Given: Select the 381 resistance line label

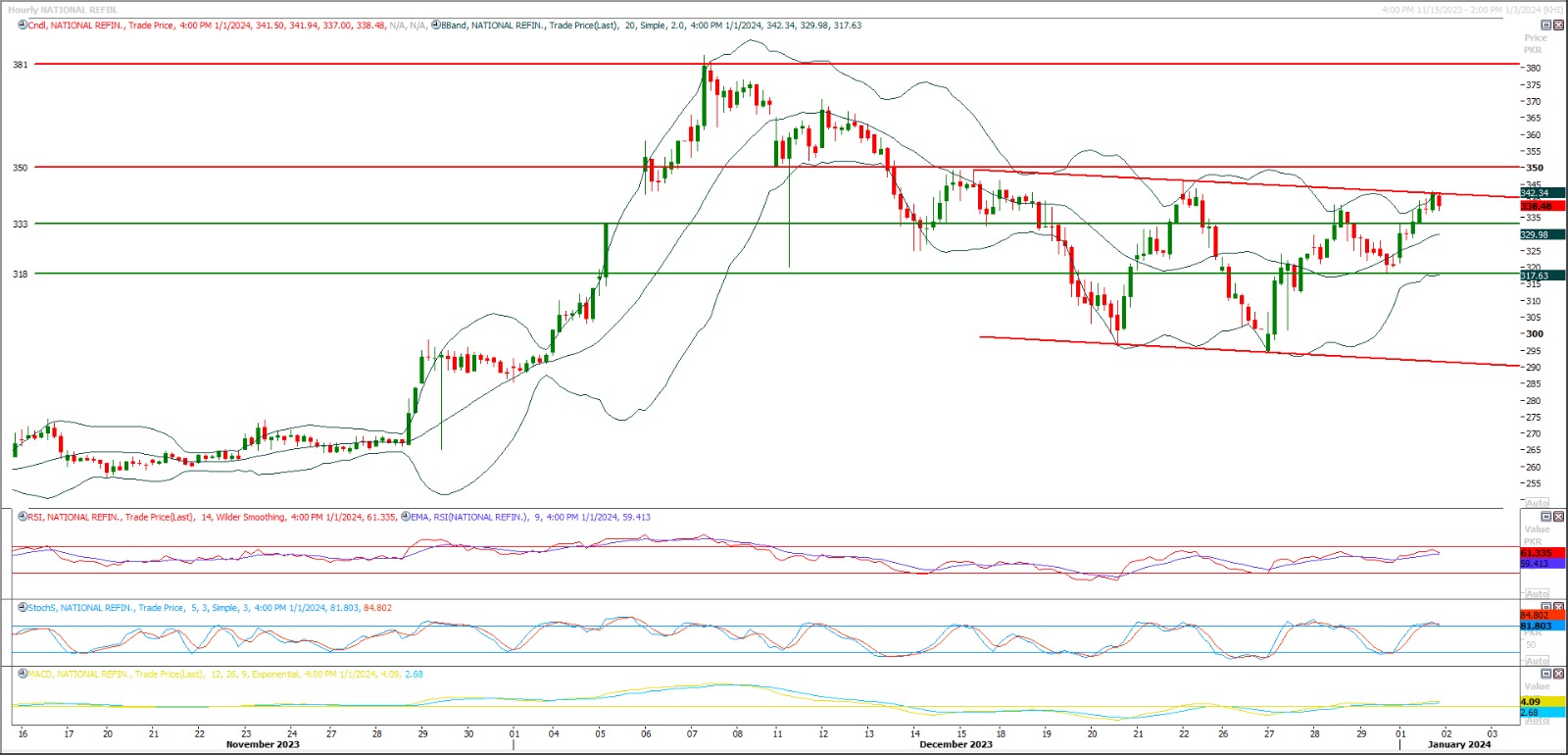Looking at the screenshot, I should tap(21, 65).
